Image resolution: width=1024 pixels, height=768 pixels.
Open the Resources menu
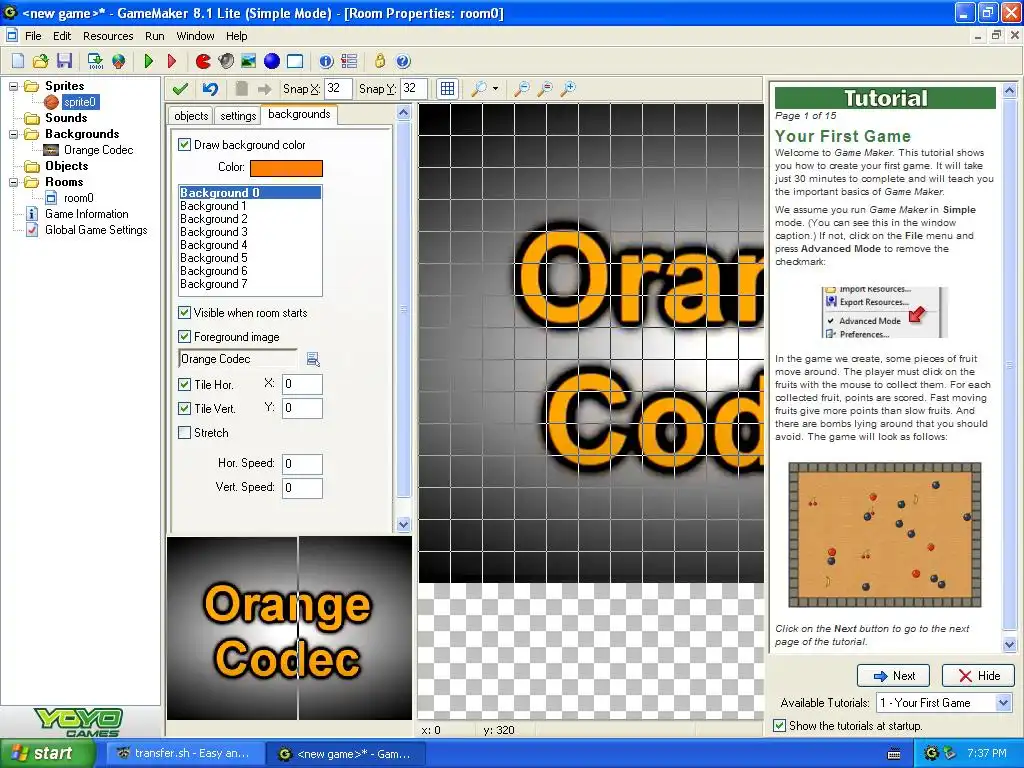(108, 36)
